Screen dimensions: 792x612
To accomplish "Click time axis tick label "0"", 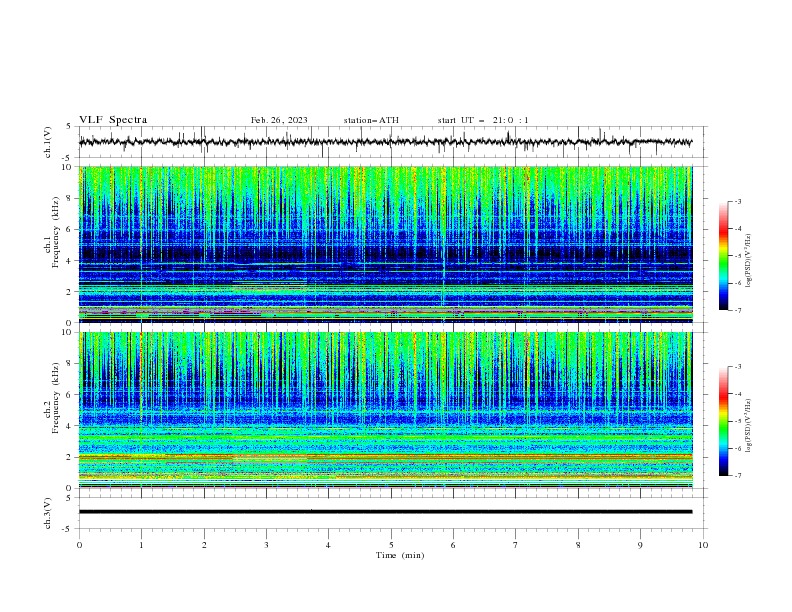I will (x=79, y=545).
